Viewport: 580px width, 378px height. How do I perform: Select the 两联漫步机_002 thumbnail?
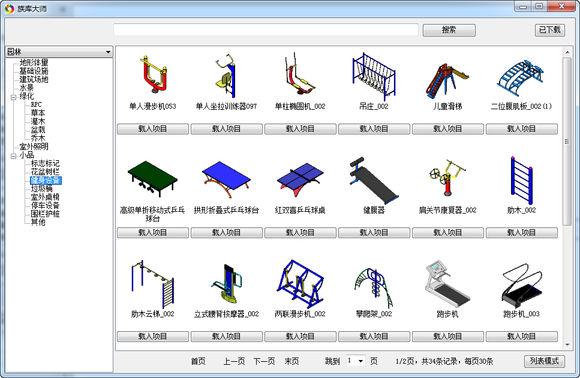[x=300, y=284]
